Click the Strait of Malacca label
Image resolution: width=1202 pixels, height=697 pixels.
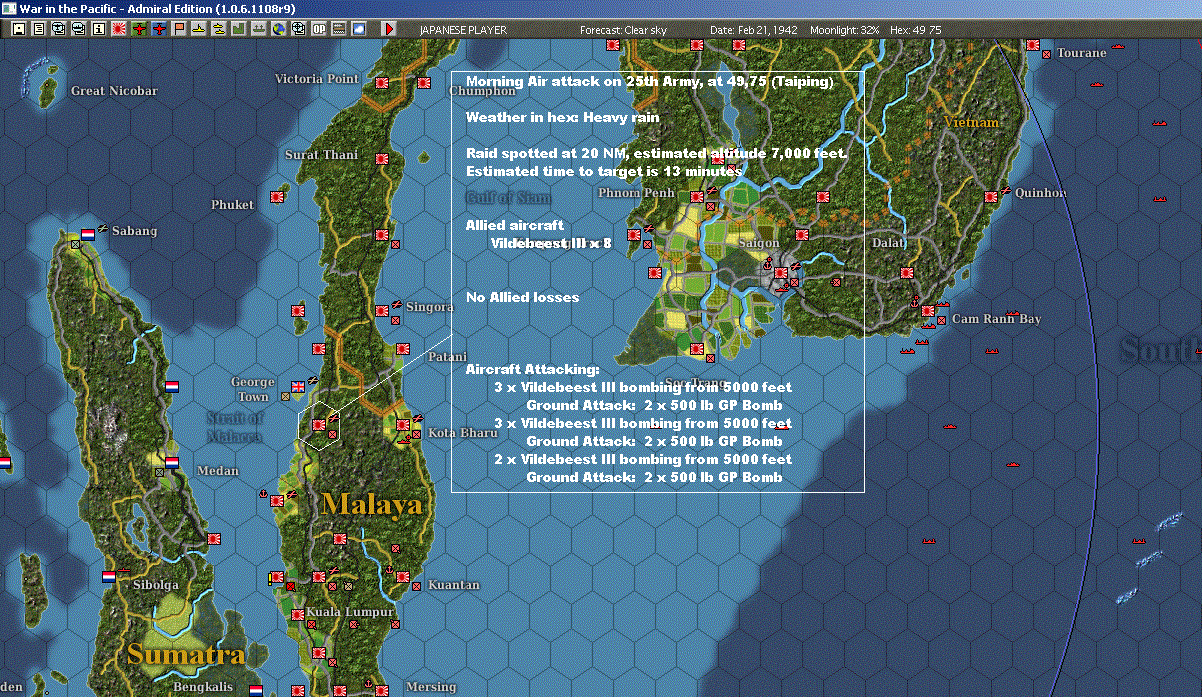point(235,427)
